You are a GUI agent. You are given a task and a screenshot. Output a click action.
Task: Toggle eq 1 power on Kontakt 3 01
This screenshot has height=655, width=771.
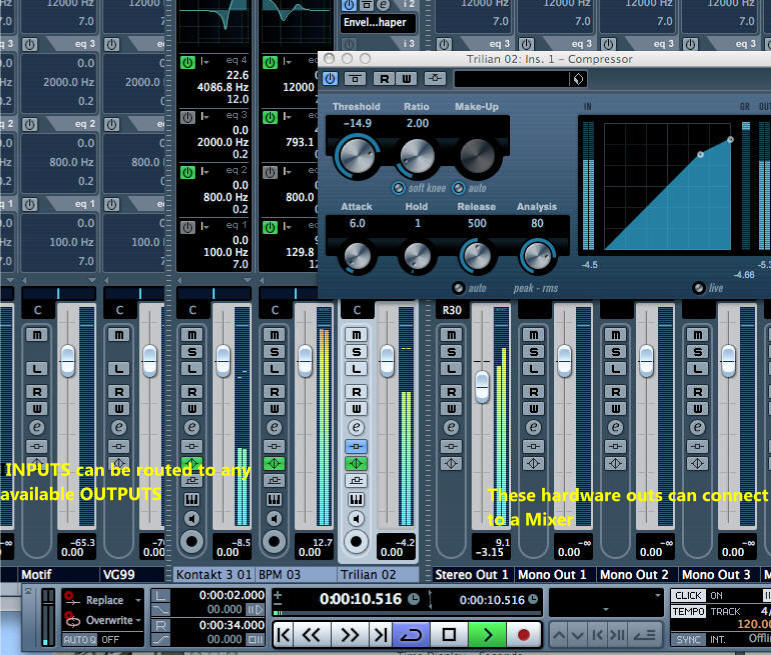coord(187,227)
